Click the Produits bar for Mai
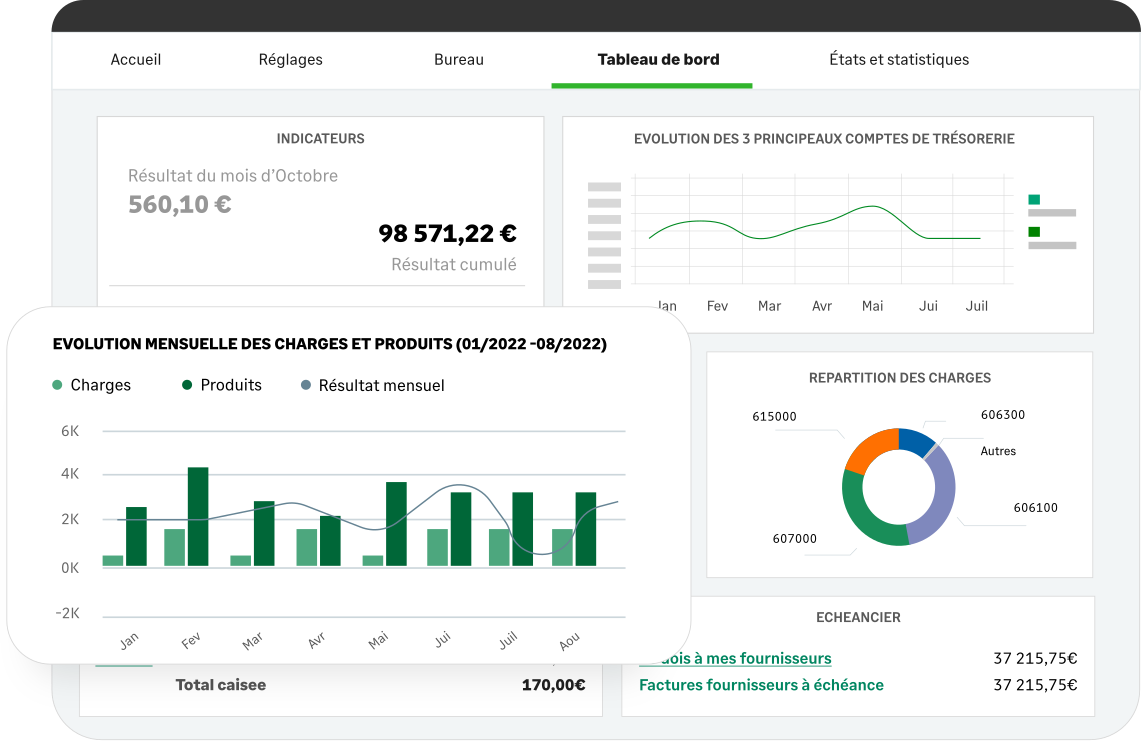Screen dimensions: 1144x741 (396, 524)
